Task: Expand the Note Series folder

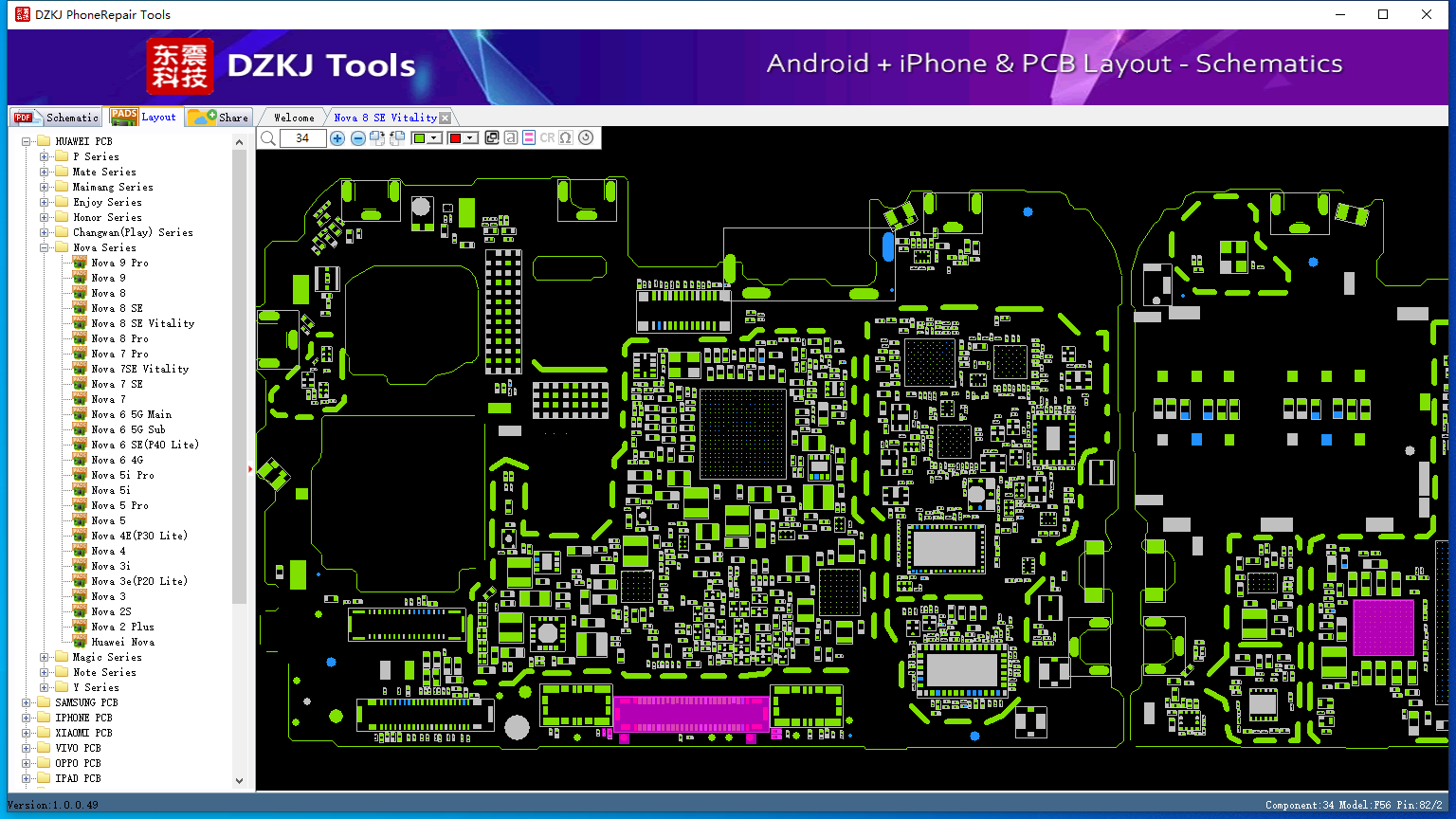Action: (45, 673)
